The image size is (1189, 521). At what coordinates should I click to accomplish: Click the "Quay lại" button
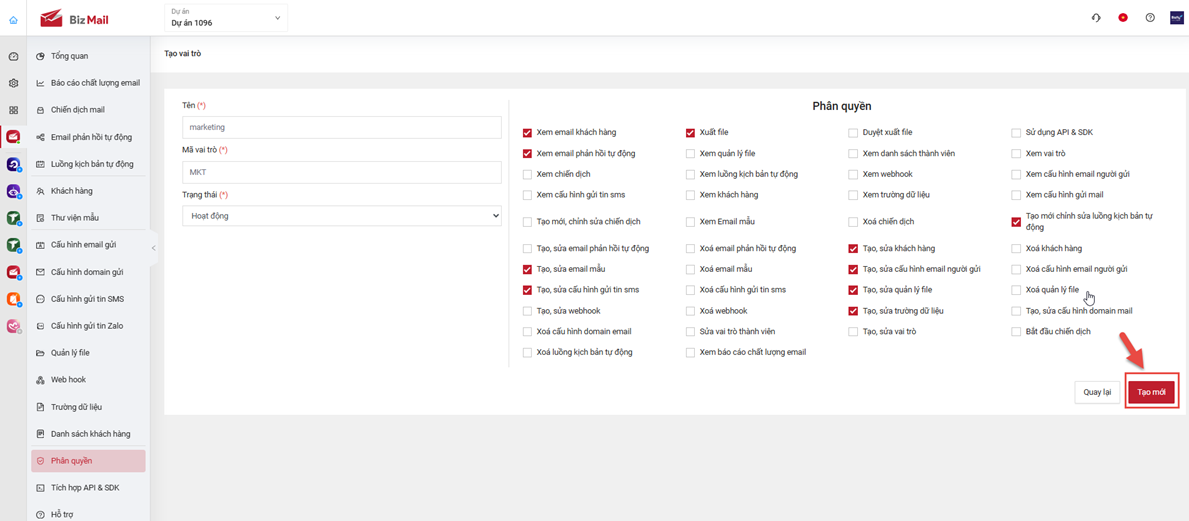pos(1097,392)
